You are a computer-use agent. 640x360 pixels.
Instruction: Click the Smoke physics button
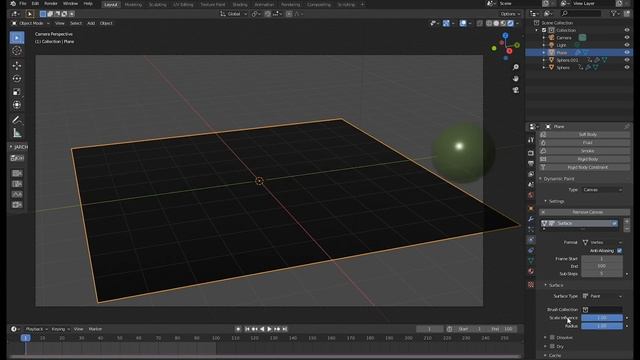(x=584, y=151)
